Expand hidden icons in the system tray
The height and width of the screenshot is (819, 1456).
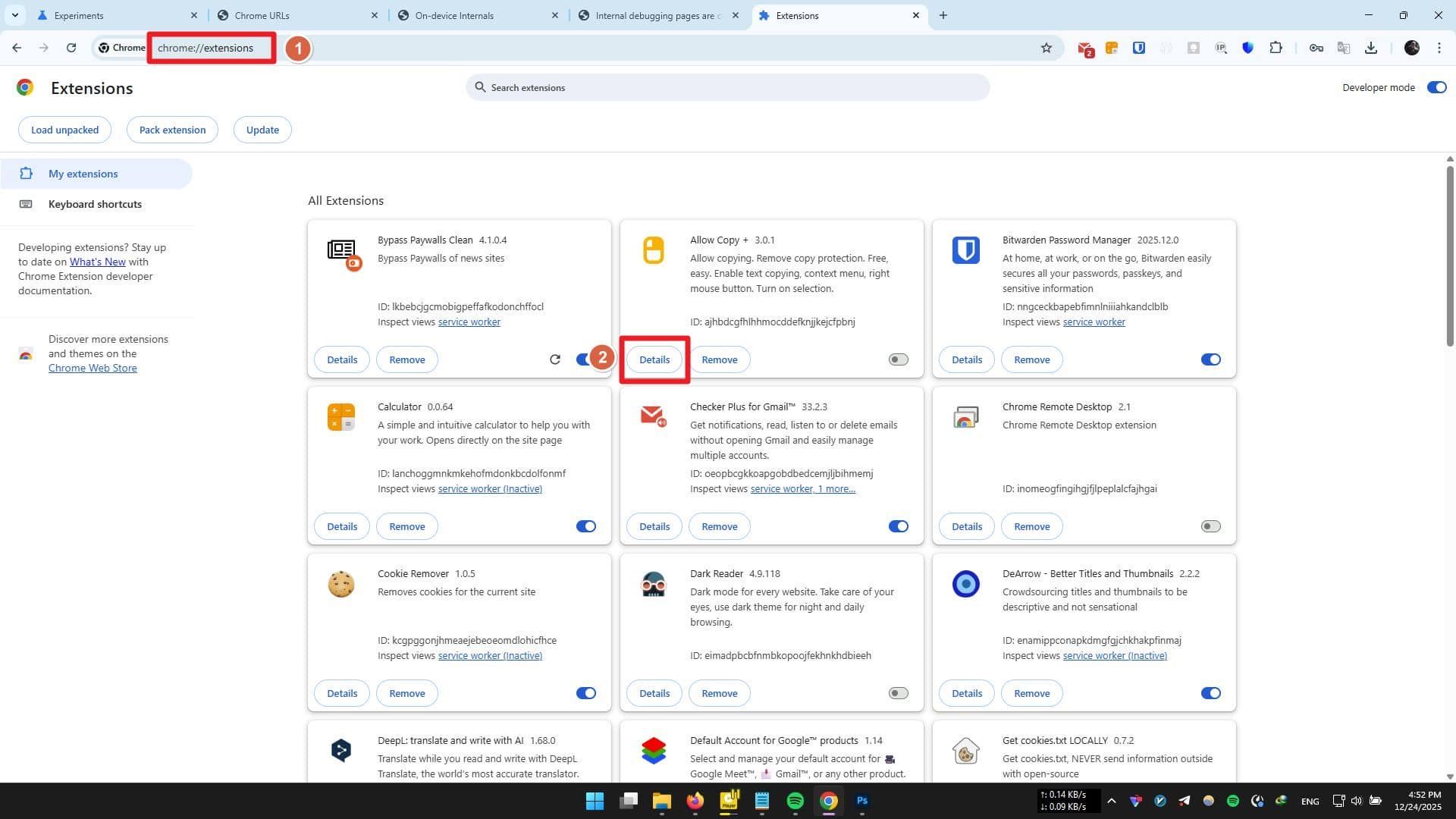point(1112,800)
